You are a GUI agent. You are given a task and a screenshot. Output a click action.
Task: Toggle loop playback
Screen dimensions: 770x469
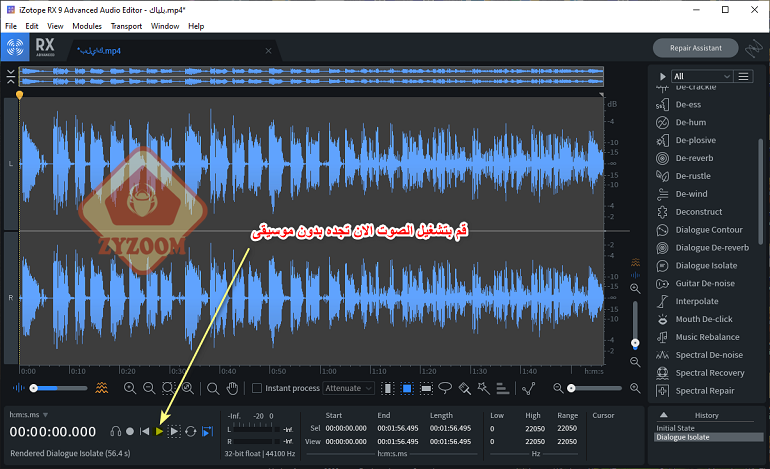[191, 431]
